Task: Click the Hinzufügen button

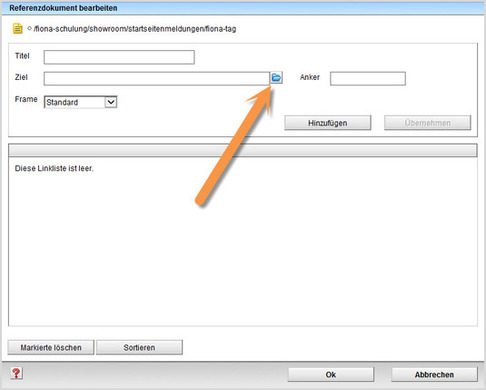Action: pyautogui.click(x=328, y=123)
